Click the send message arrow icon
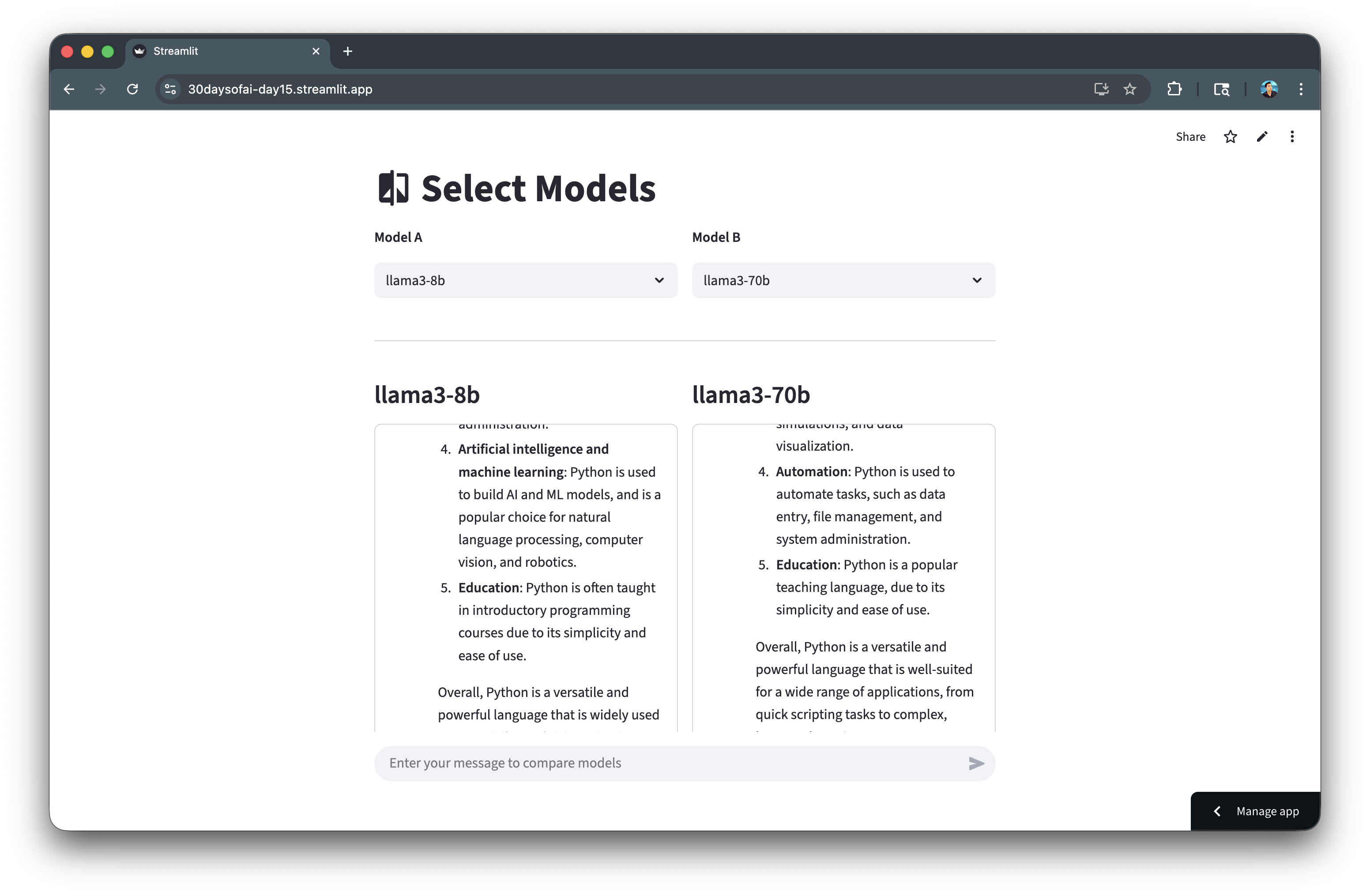 976,763
